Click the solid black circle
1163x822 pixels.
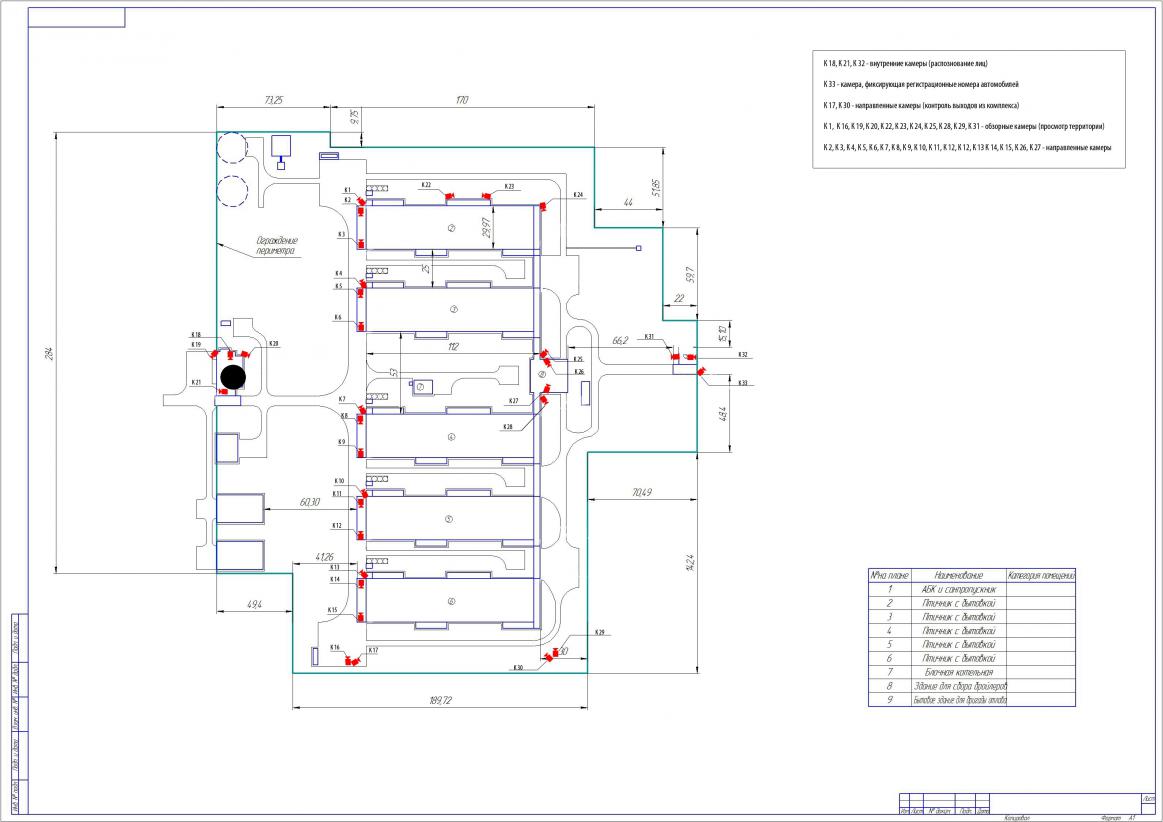pyautogui.click(x=232, y=376)
